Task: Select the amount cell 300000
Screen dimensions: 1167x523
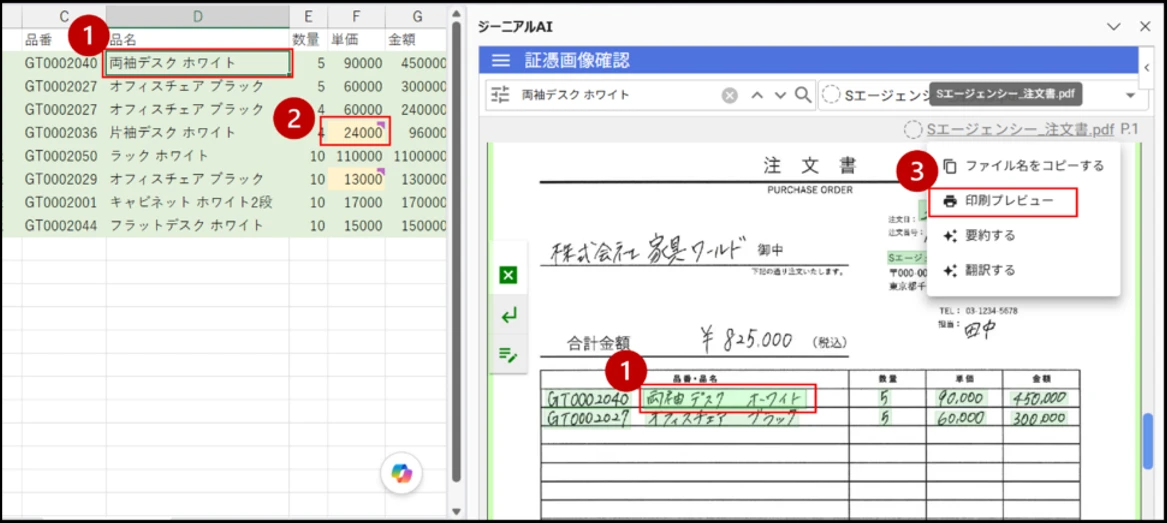Action: 416,86
